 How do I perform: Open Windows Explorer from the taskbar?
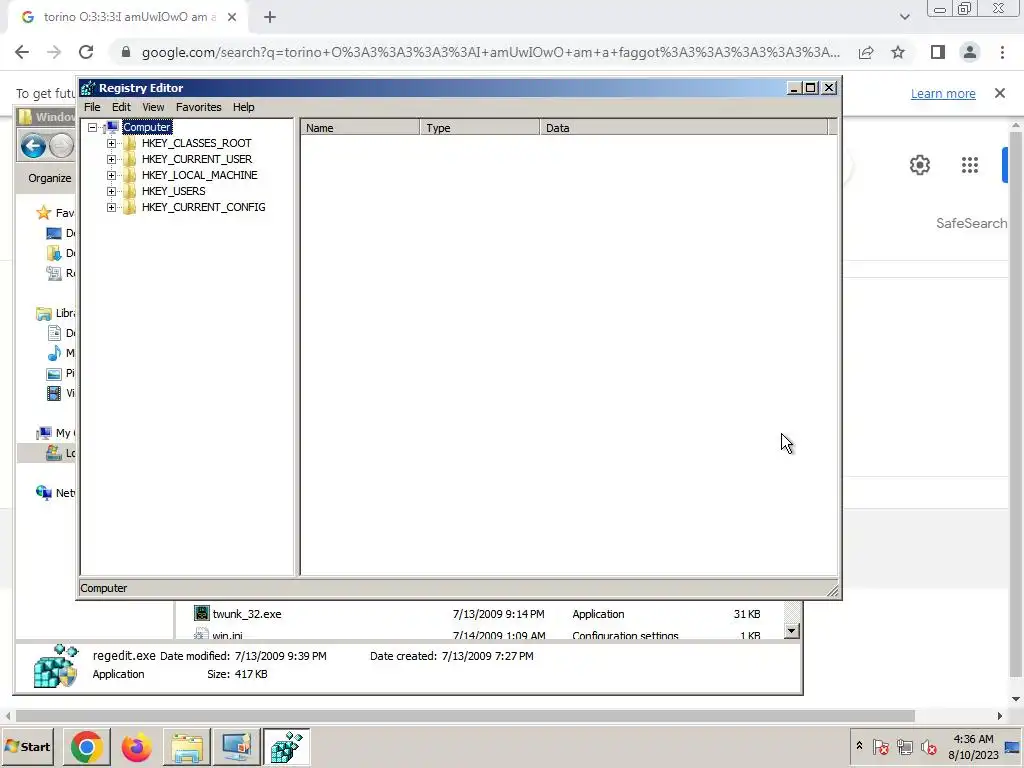[x=187, y=747]
